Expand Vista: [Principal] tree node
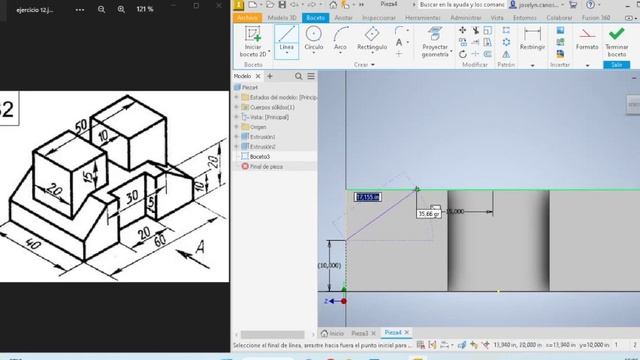 point(236,117)
